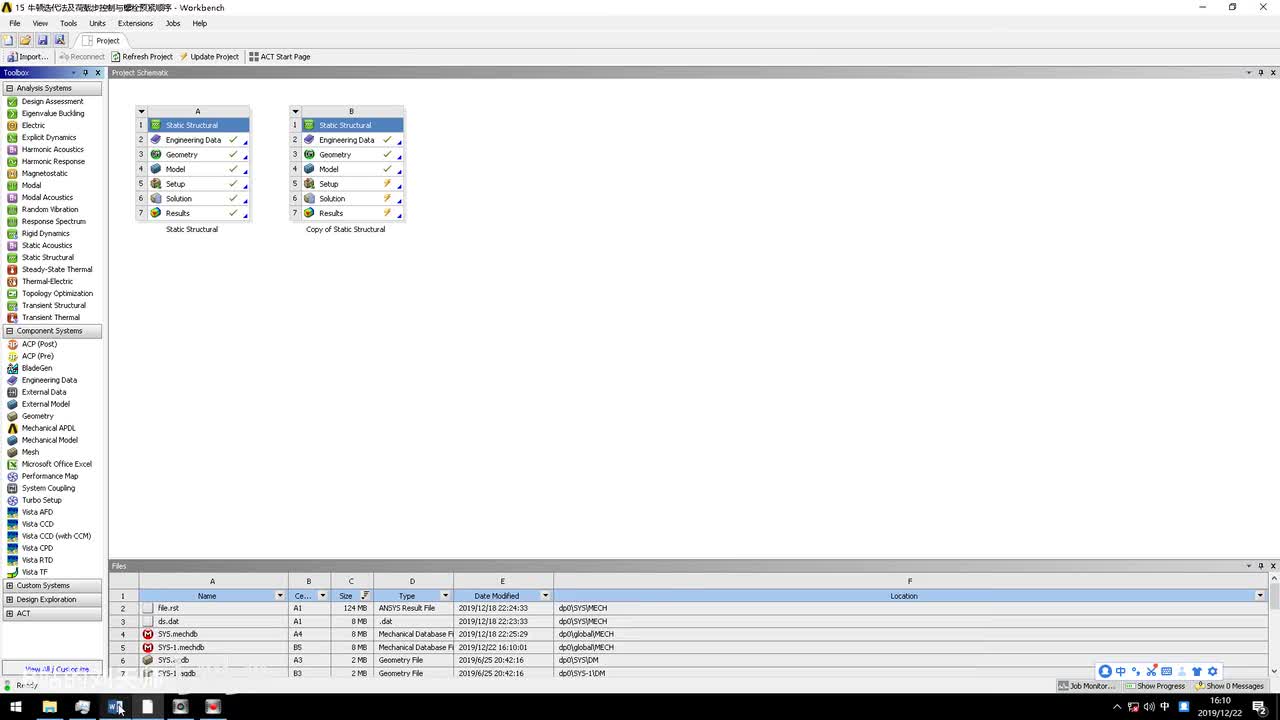Open the Help menu
This screenshot has width=1280, height=720.
[200, 23]
